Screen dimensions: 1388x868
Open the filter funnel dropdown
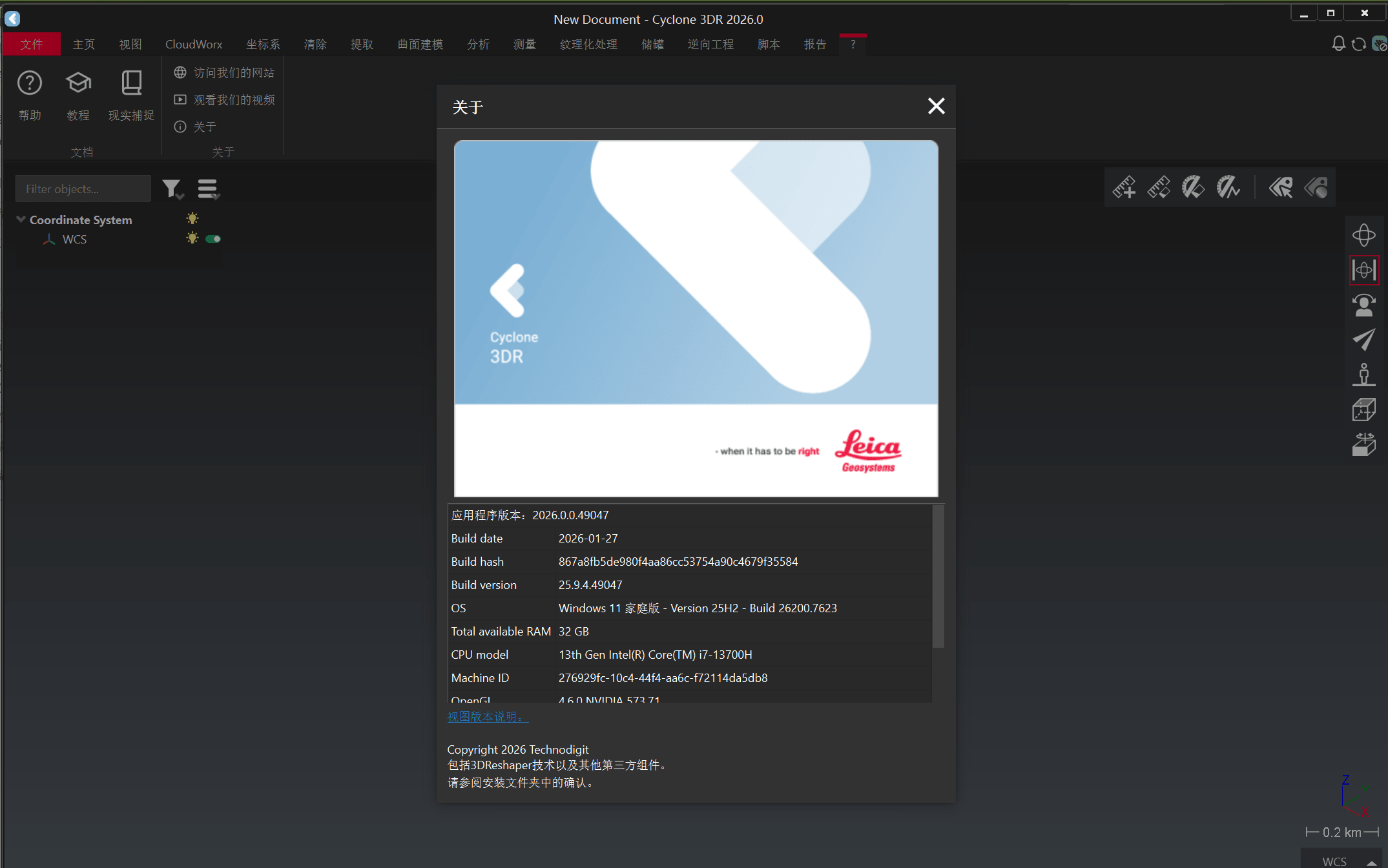(172, 189)
